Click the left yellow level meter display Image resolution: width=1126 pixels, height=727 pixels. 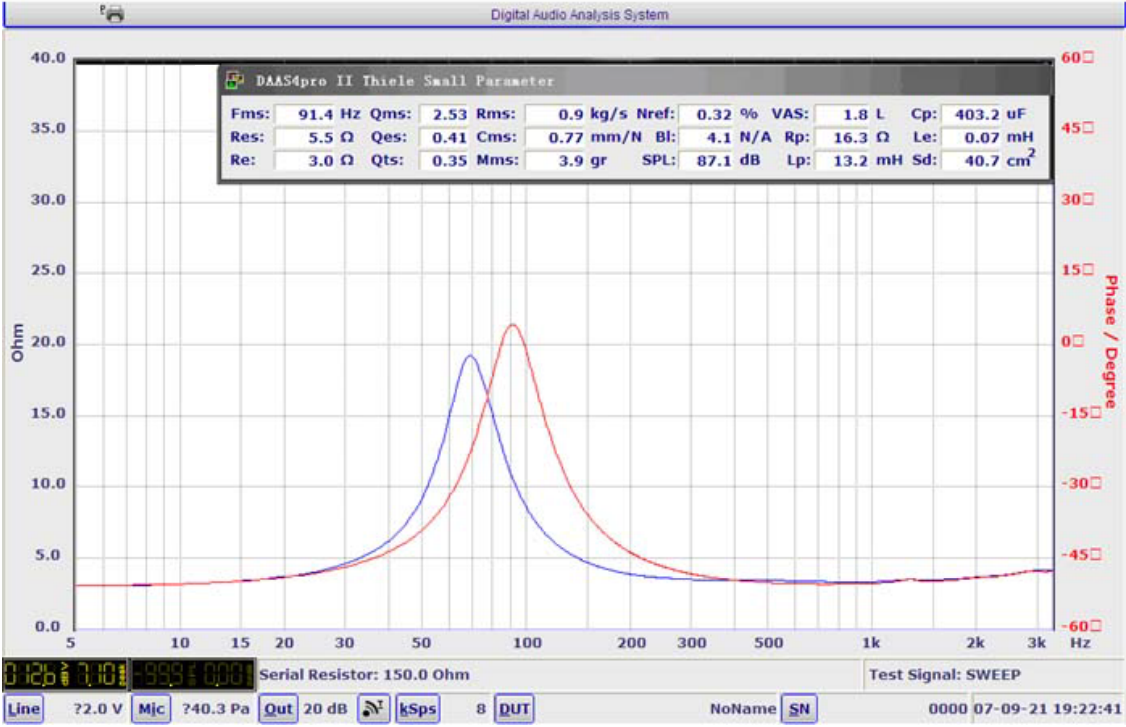[65, 675]
